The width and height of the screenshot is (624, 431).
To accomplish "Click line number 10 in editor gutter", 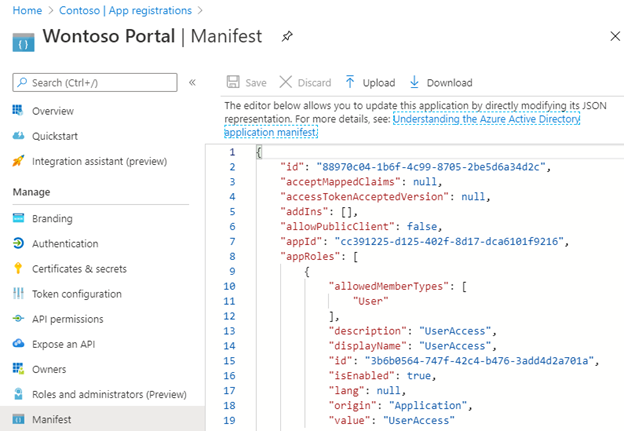I will tap(229, 286).
